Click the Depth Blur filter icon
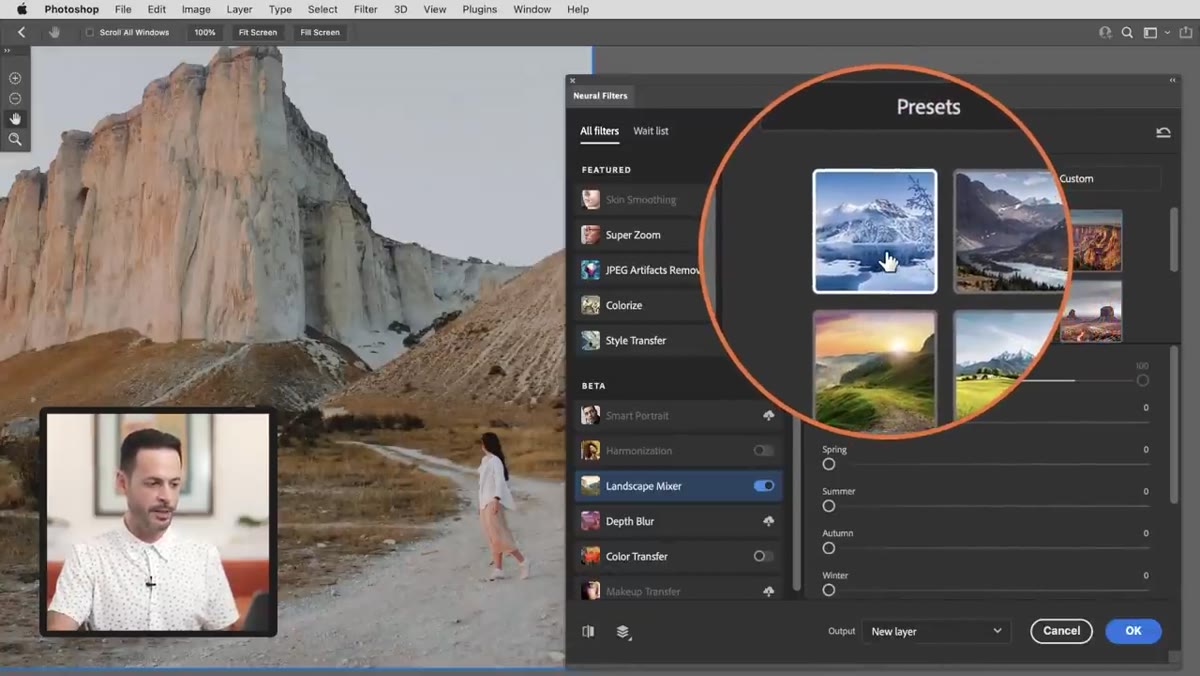Viewport: 1200px width, 676px height. click(x=591, y=521)
